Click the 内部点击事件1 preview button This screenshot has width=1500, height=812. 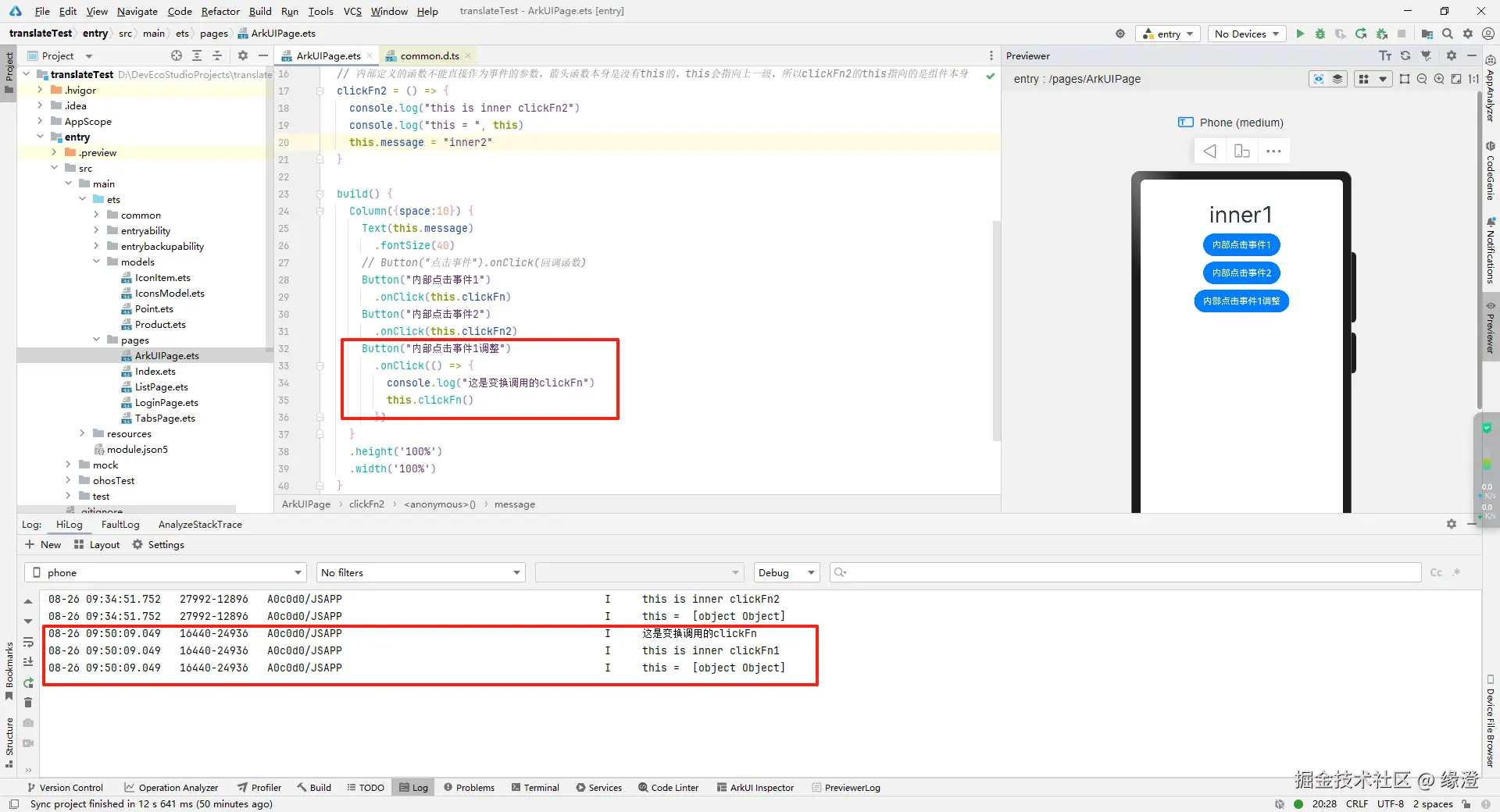pyautogui.click(x=1241, y=244)
